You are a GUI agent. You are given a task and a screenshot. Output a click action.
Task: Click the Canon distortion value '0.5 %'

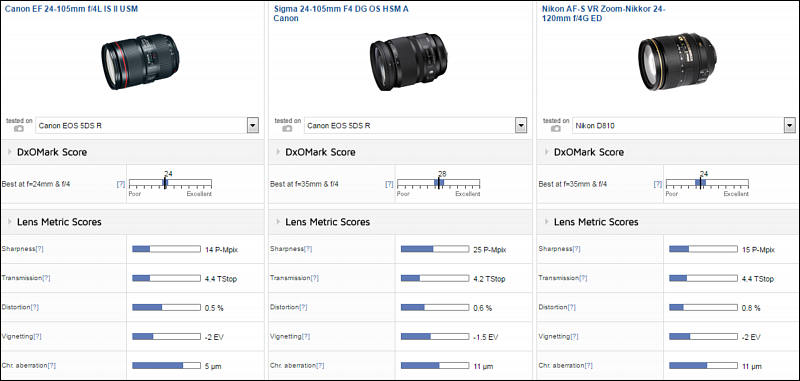click(x=214, y=308)
